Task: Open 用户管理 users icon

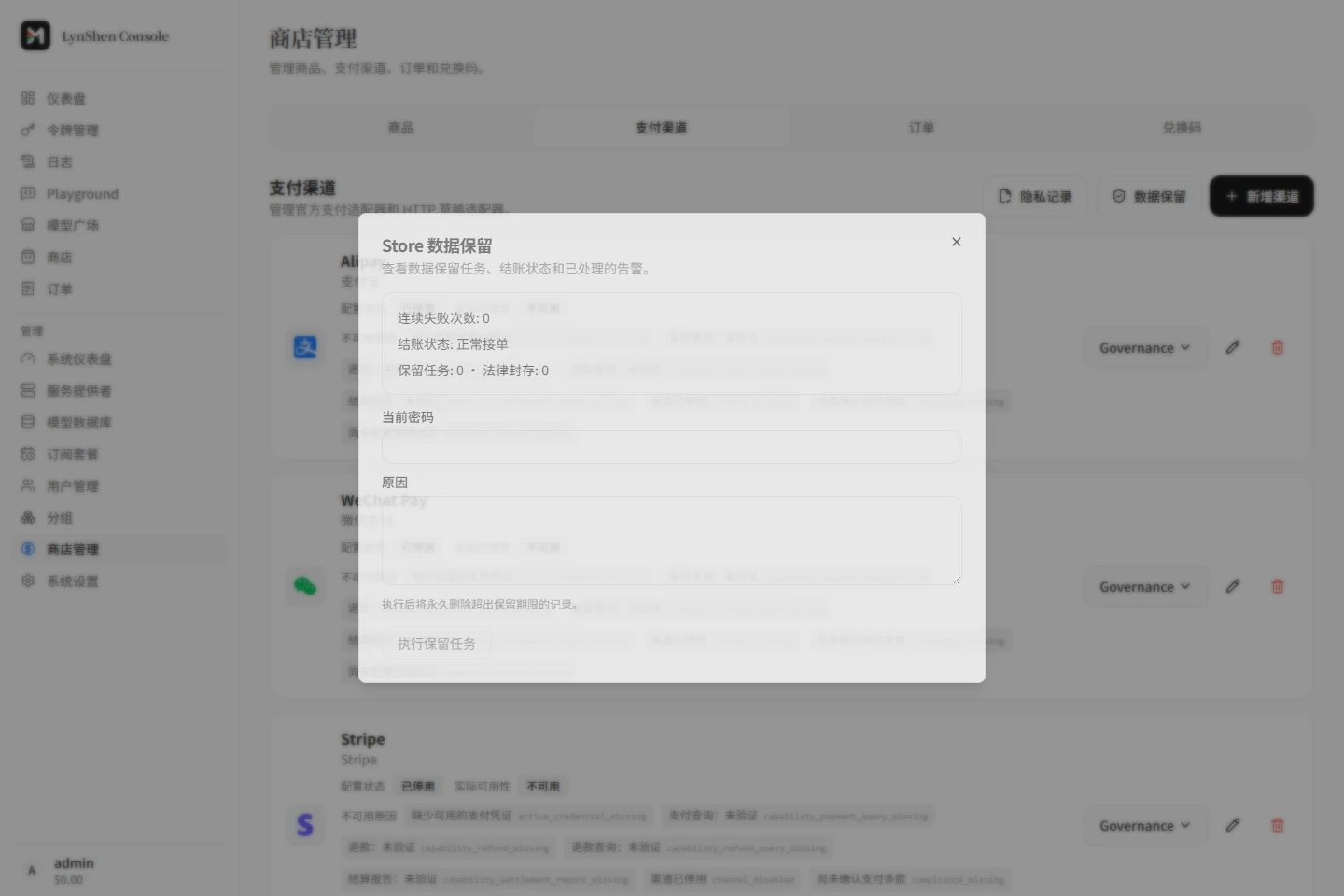Action: click(28, 485)
